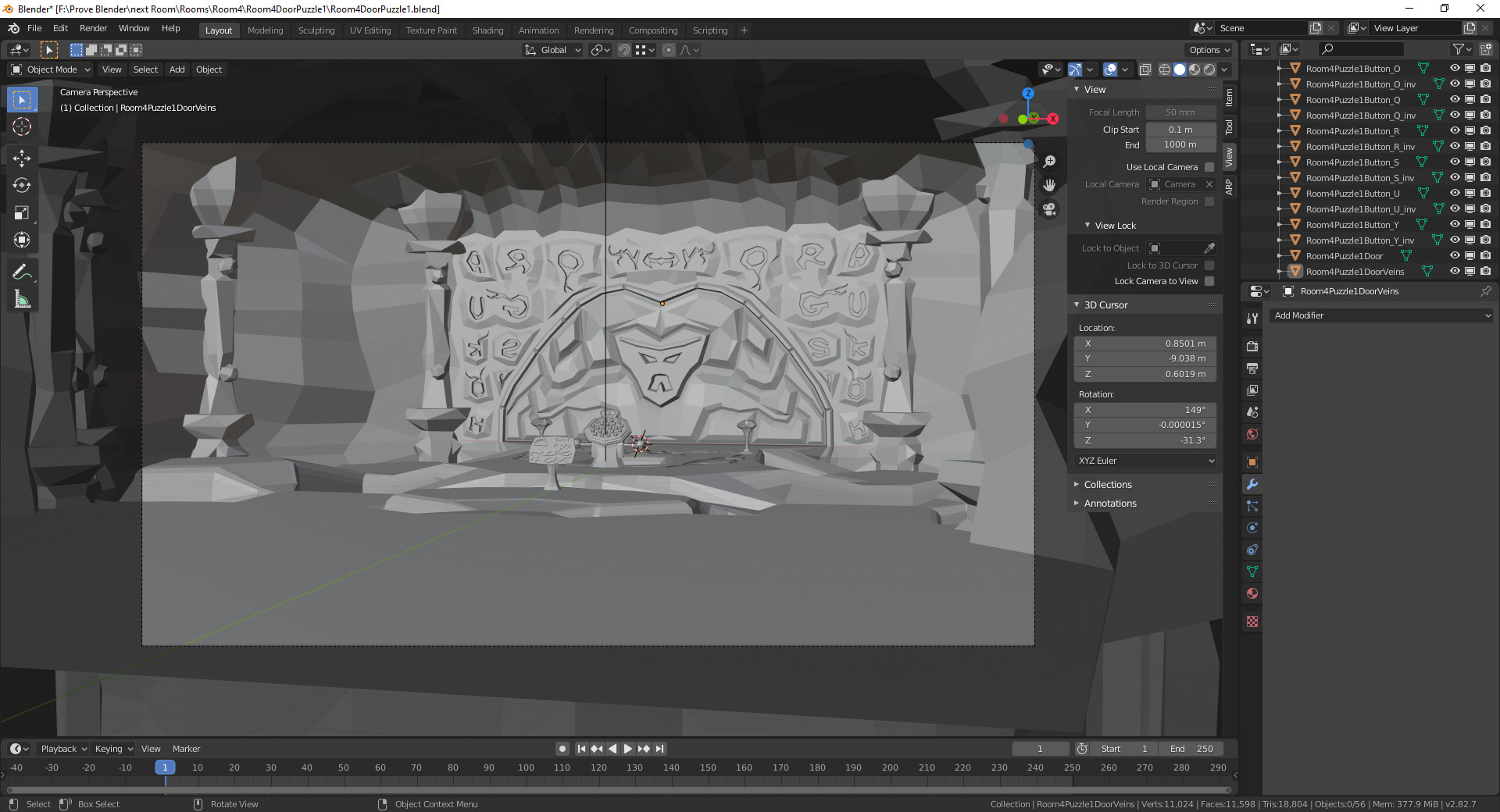Click the viewport zoom magnifier icon
The width and height of the screenshot is (1500, 812).
tap(1049, 161)
